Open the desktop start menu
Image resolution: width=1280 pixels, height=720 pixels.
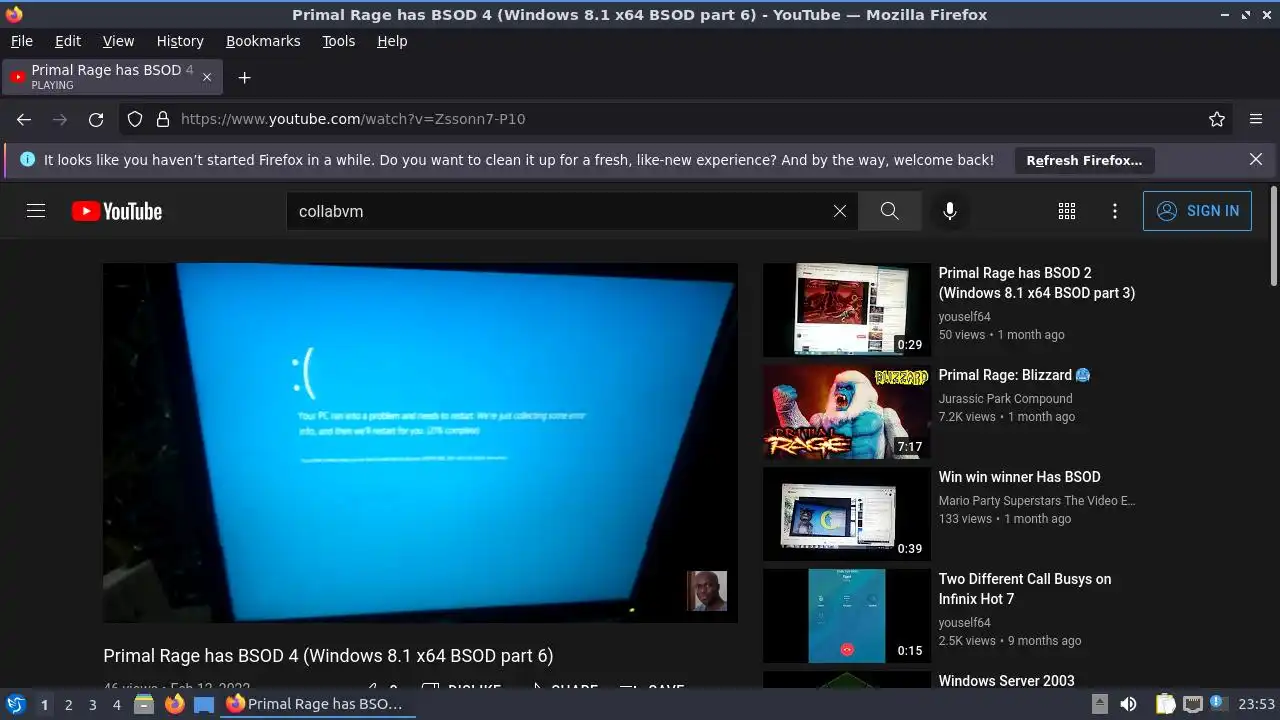click(x=15, y=704)
